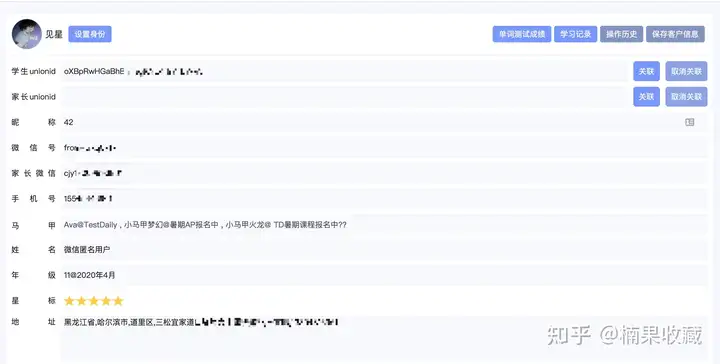Viewport: 720px width, 364px height.
Task: Click the 年级 field 11@2020年4月
Action: coord(384,275)
